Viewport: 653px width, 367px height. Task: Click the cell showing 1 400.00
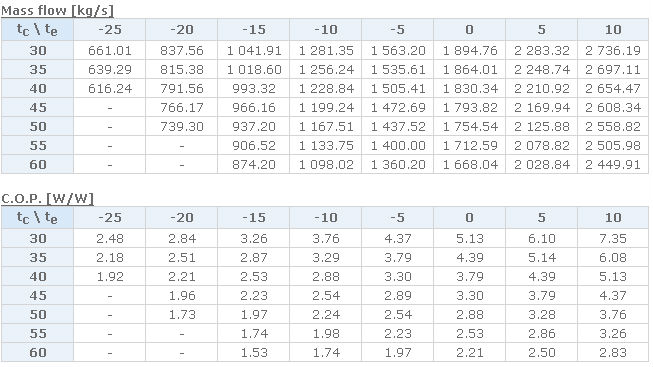(398, 145)
